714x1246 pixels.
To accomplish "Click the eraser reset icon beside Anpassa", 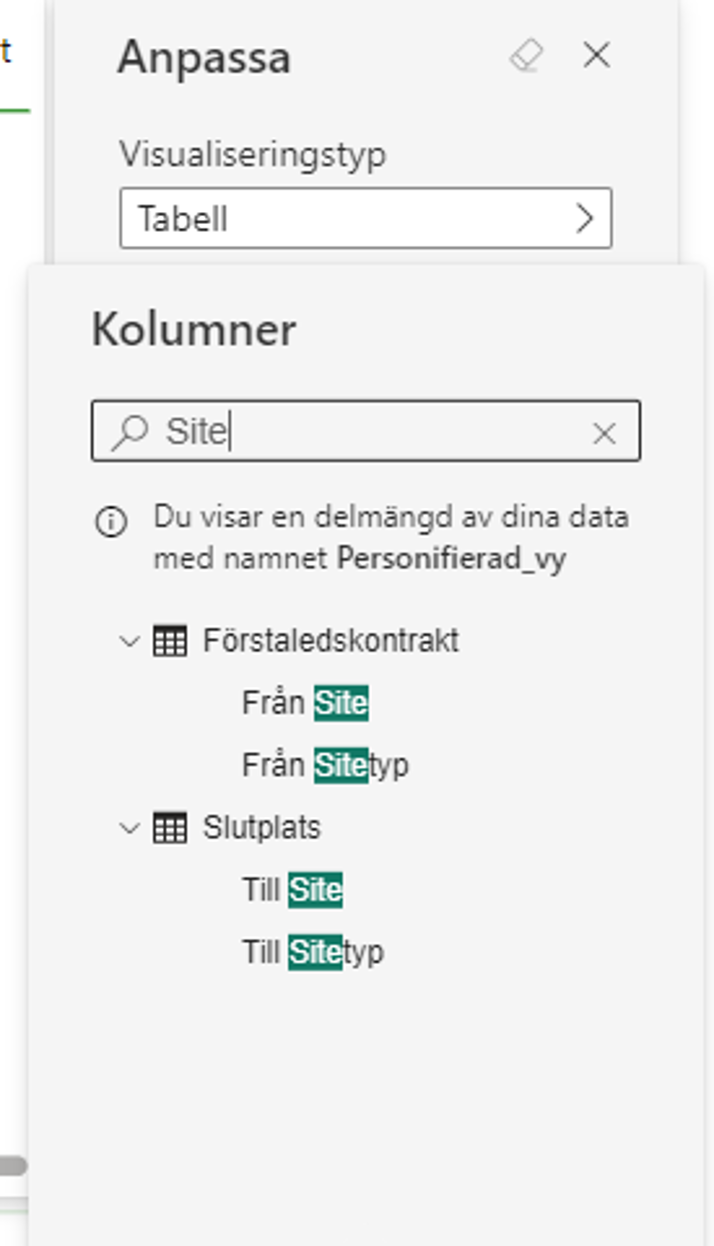I will [x=526, y=56].
